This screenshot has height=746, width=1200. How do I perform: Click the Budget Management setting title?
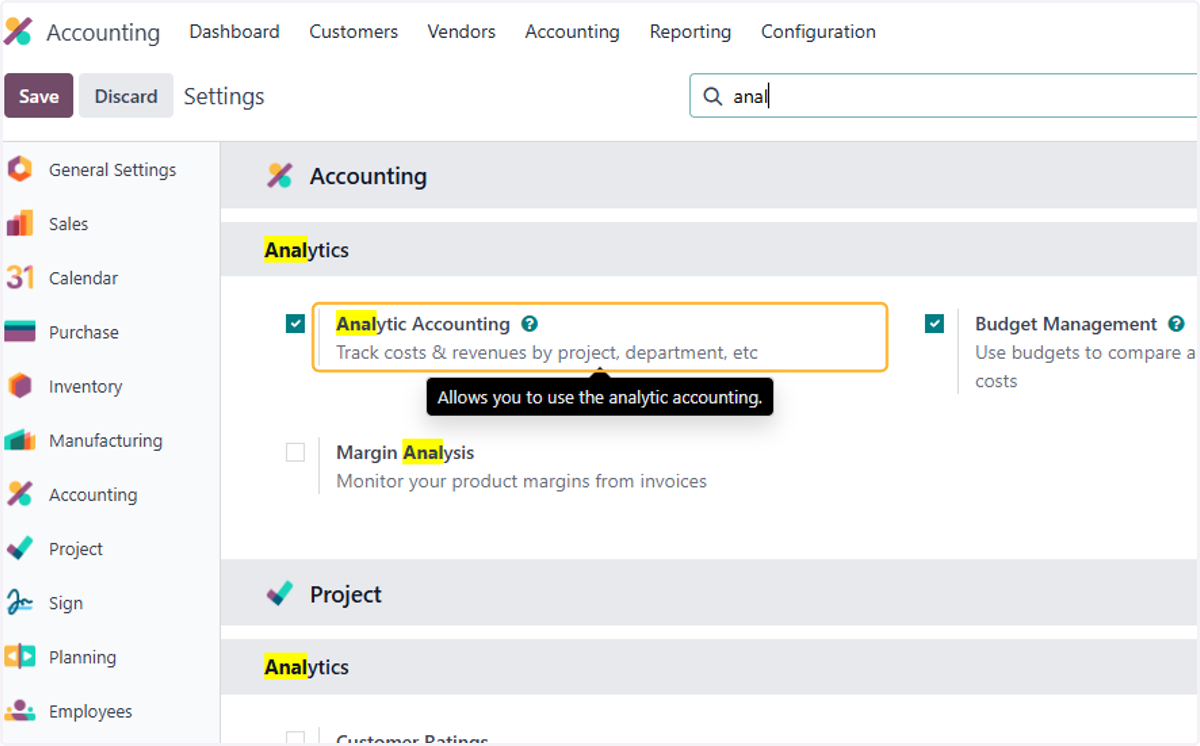(1066, 324)
